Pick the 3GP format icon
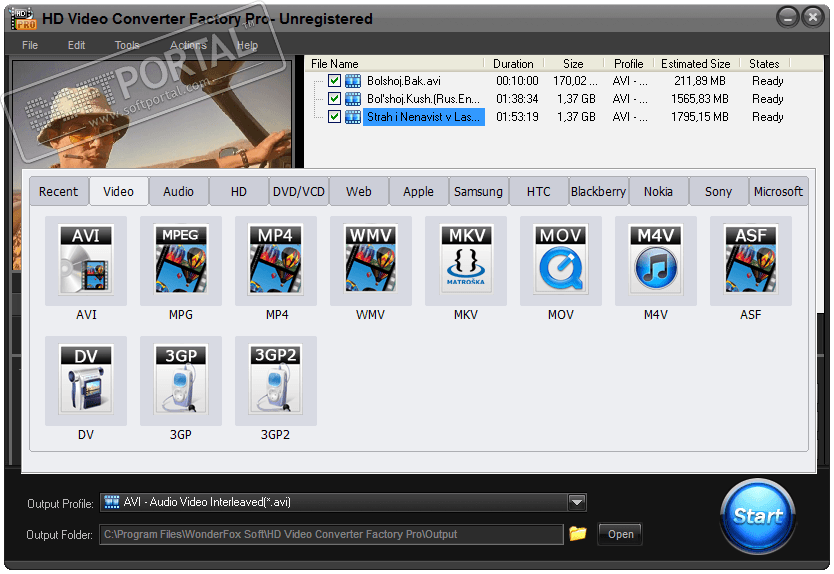834x574 pixels. pyautogui.click(x=181, y=380)
